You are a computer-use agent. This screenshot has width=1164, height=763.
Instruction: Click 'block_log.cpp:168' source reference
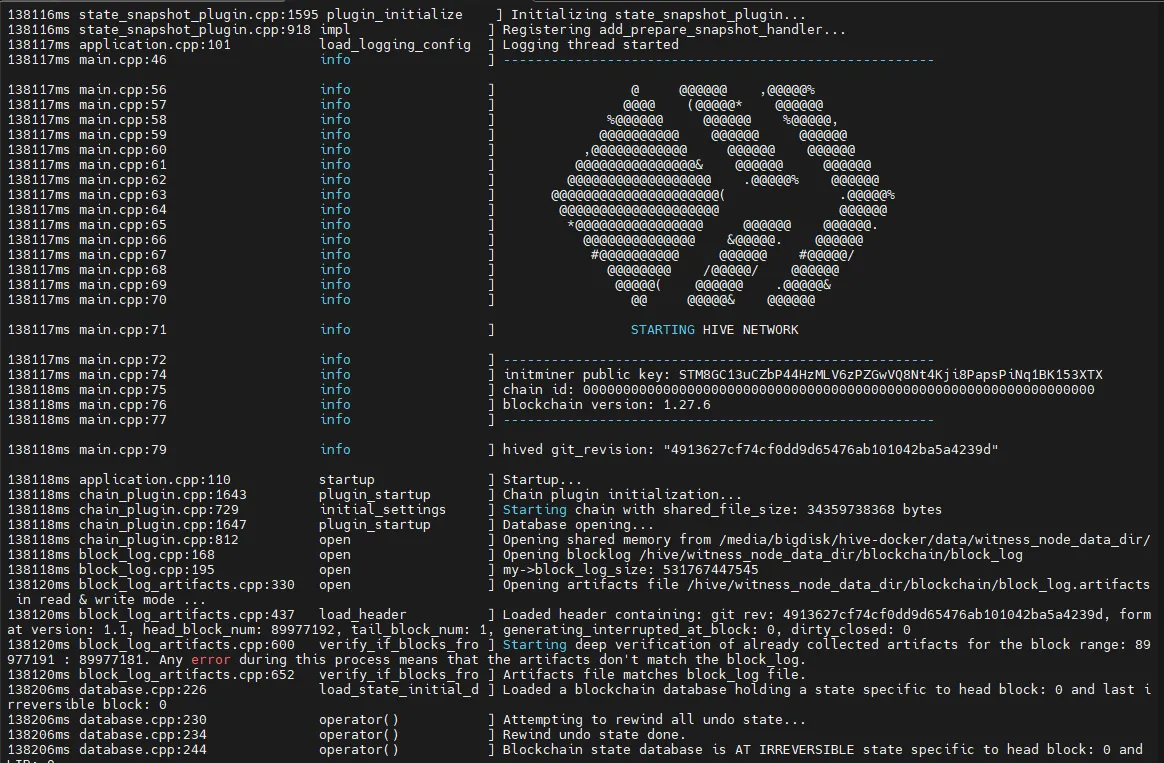146,554
